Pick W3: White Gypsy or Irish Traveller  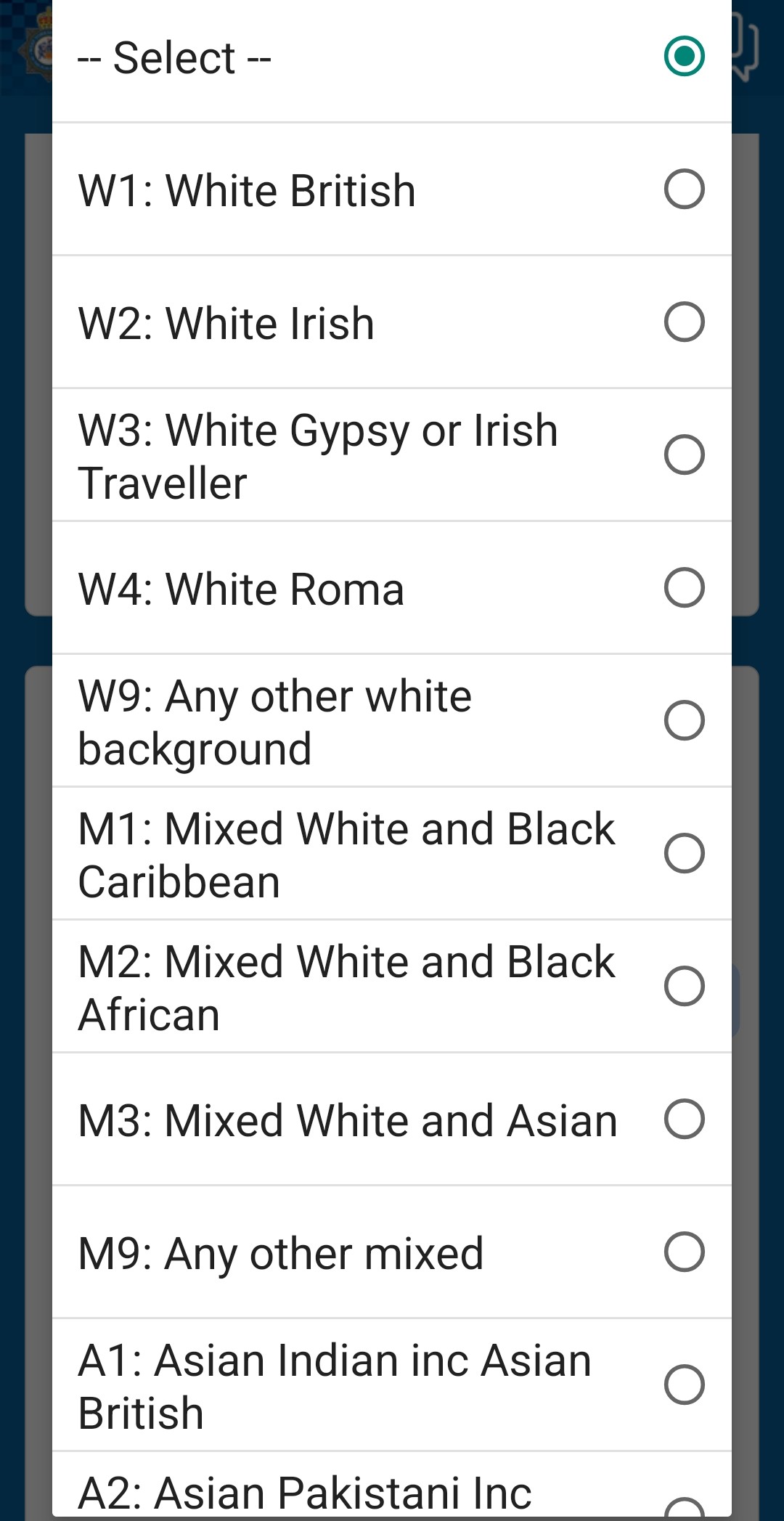point(392,455)
